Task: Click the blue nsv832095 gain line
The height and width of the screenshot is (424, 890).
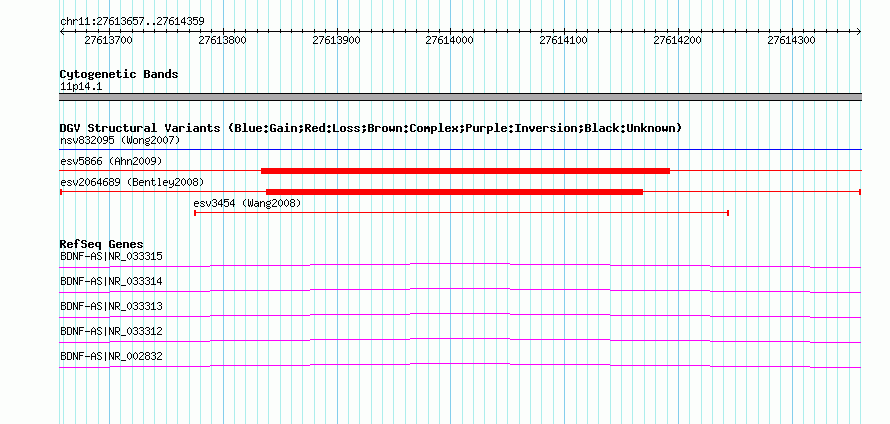Action: [460, 150]
